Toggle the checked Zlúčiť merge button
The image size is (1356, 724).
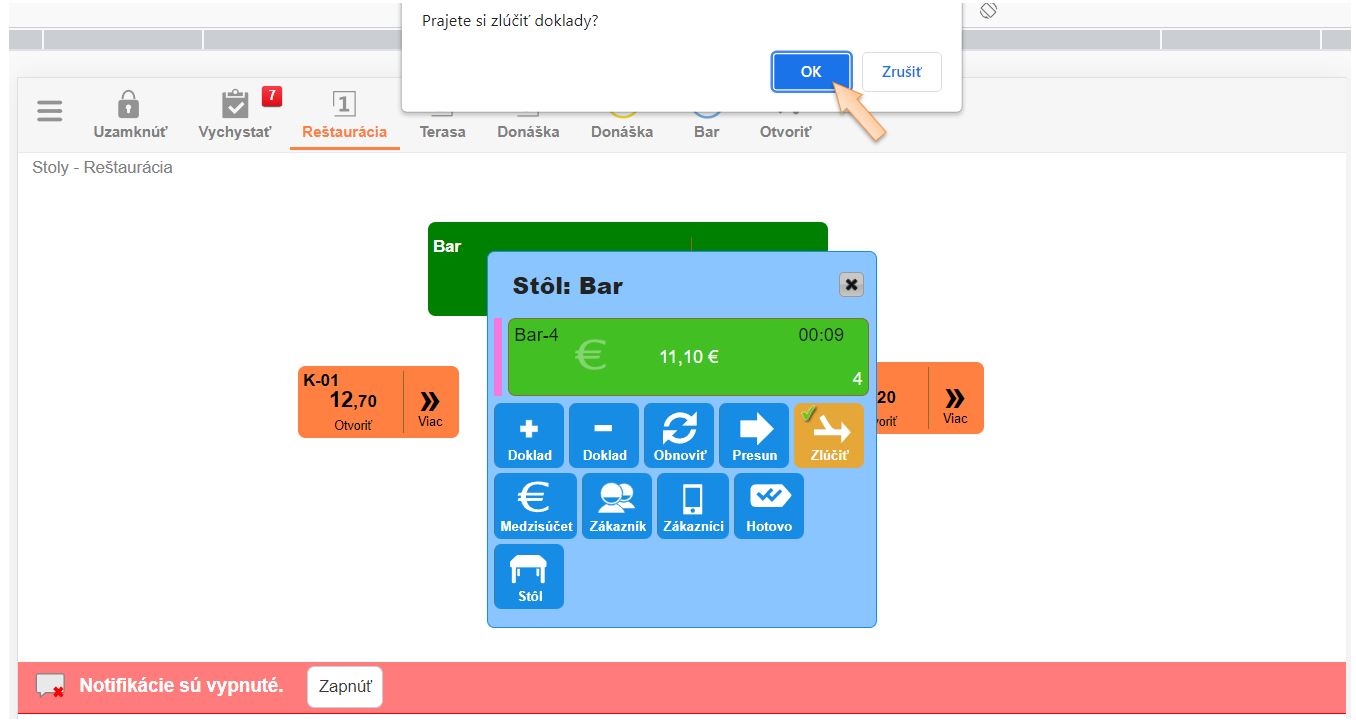(x=829, y=435)
